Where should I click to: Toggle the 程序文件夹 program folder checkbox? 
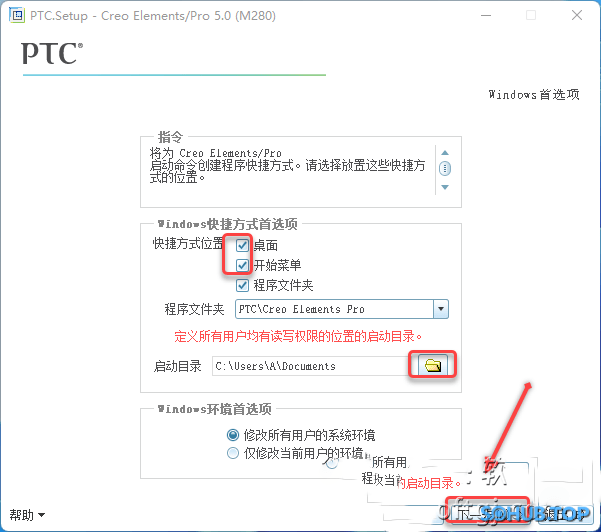click(x=242, y=285)
